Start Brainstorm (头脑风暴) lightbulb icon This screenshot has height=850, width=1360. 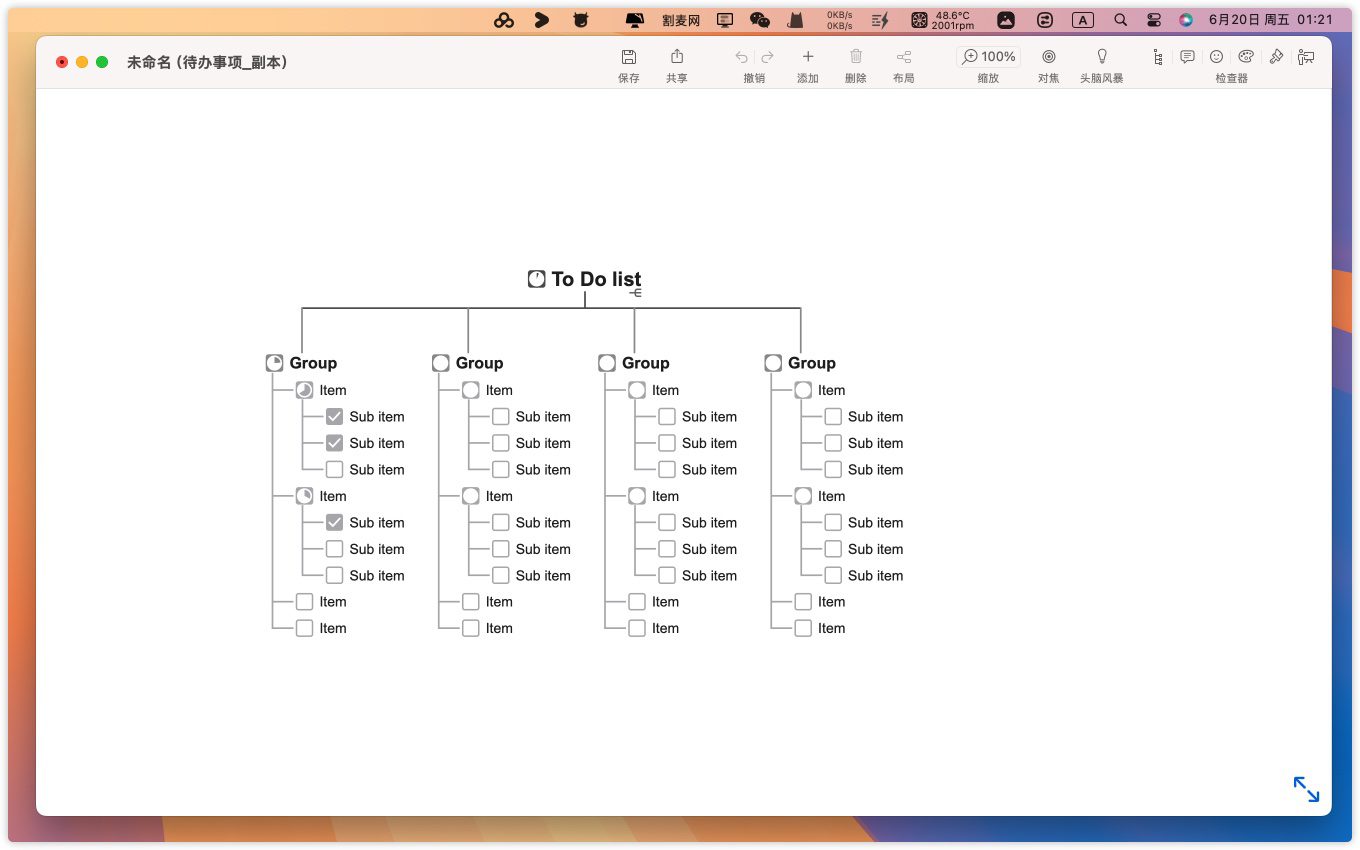point(1102,57)
